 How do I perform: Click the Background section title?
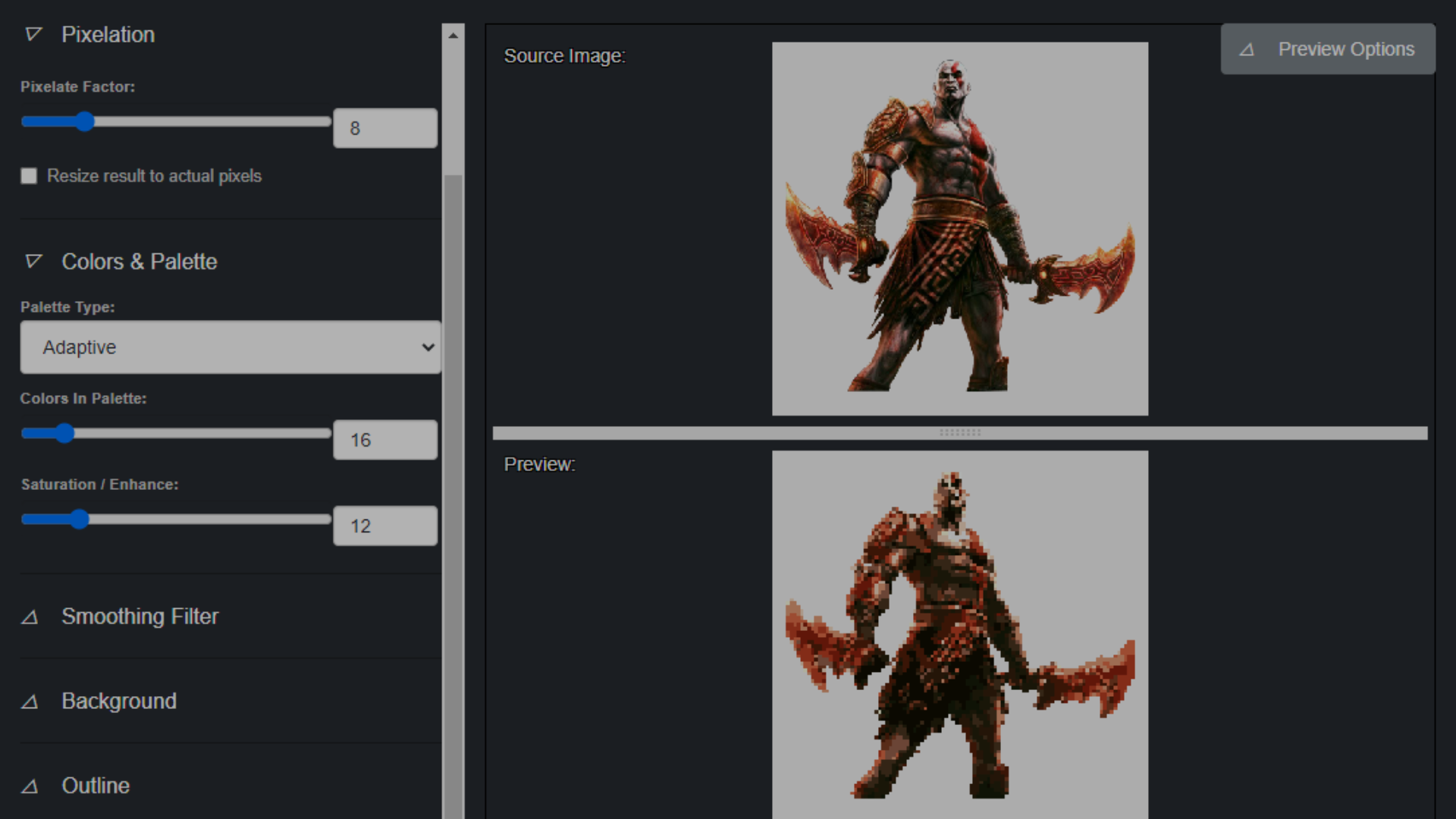point(119,701)
